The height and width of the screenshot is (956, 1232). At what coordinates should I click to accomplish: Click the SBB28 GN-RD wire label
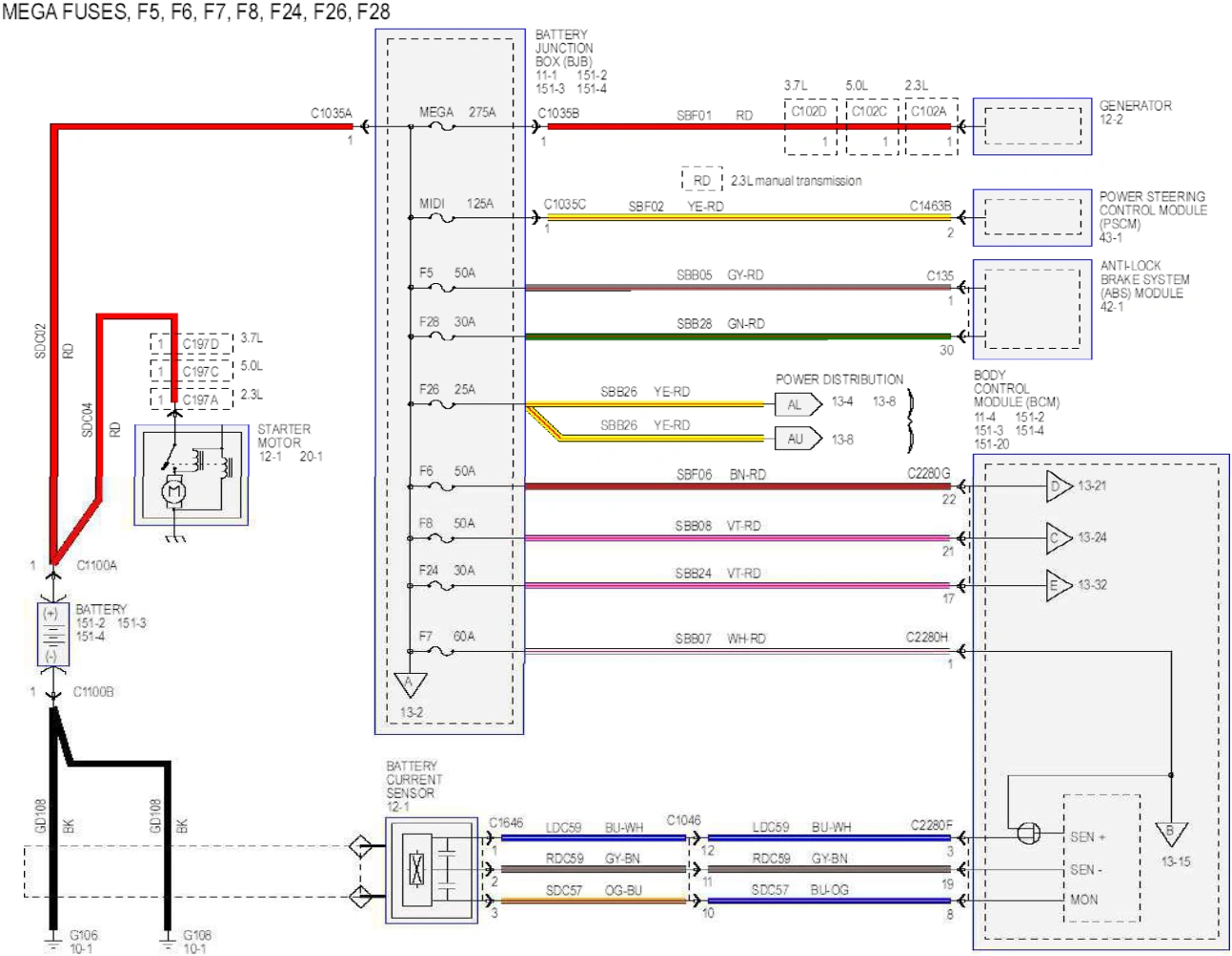720,324
